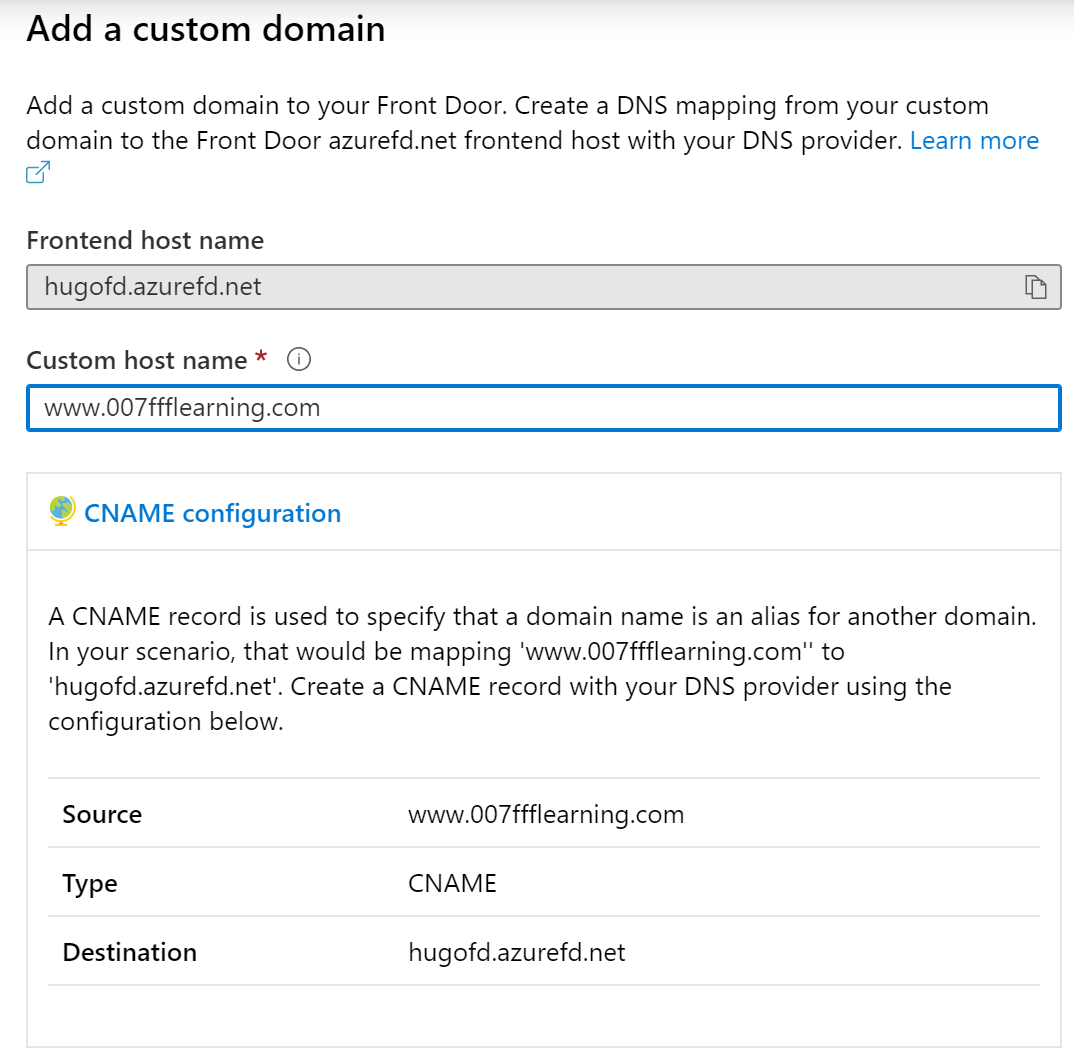
Task: Click the globe icon next to CNAME configuration
Action: click(x=62, y=511)
